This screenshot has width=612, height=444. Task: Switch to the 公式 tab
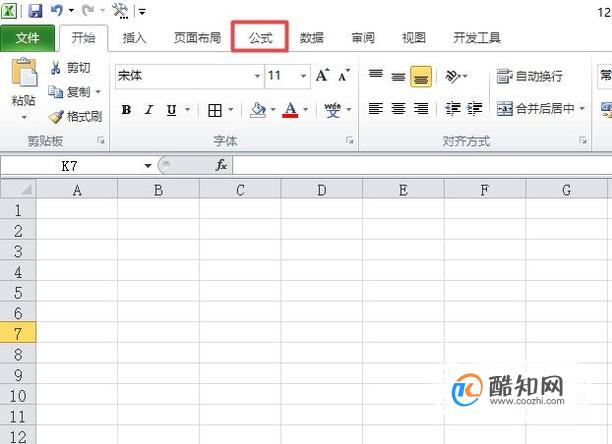click(260, 38)
